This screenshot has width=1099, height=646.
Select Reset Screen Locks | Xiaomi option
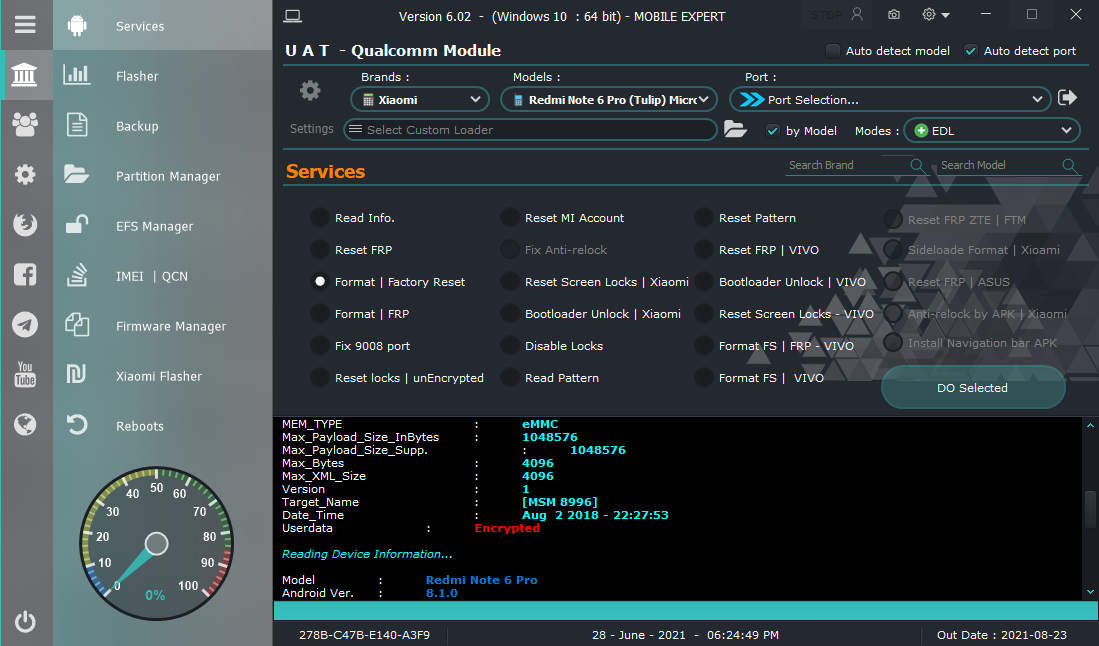(x=510, y=282)
